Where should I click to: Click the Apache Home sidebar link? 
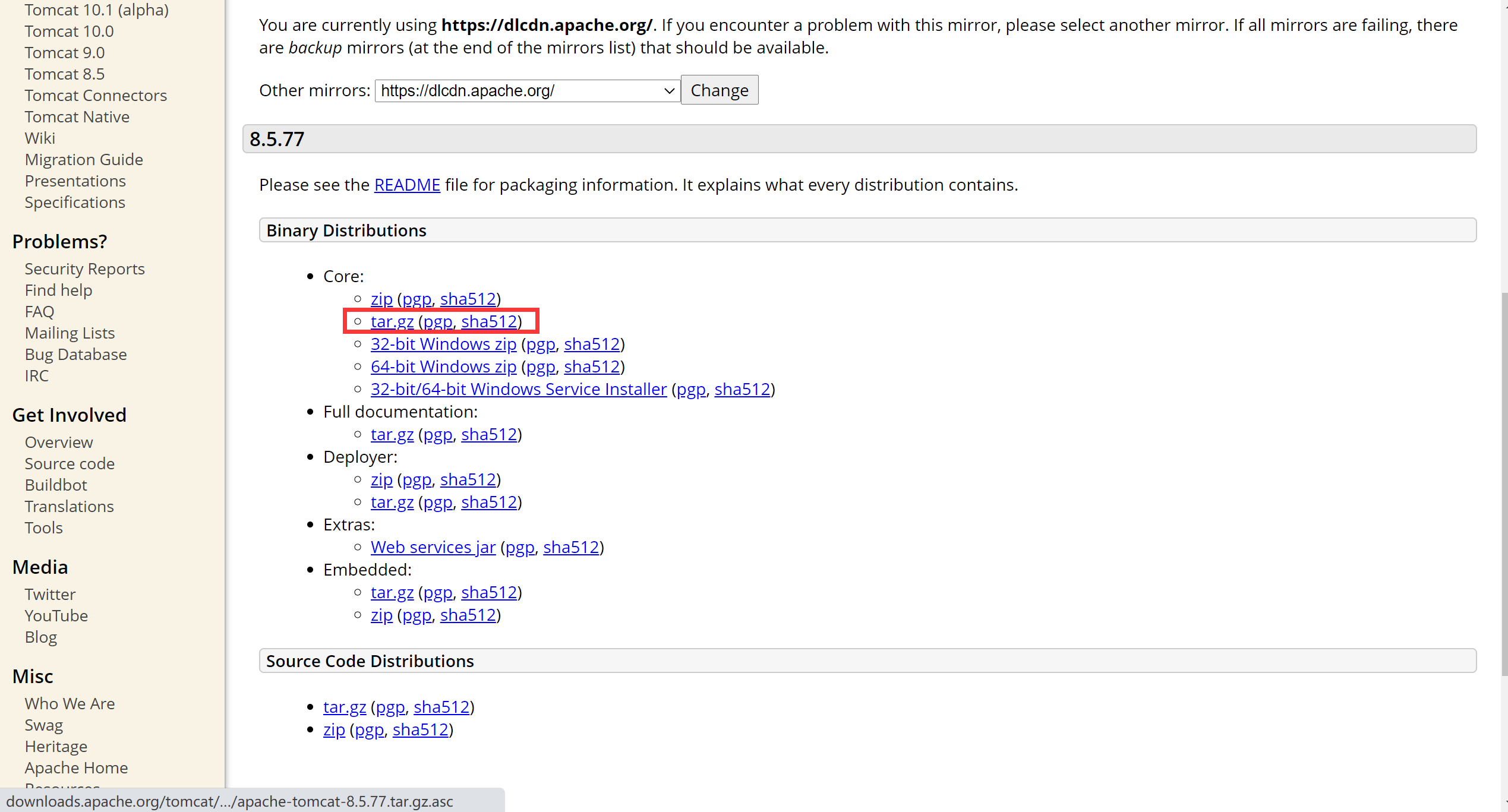tap(76, 768)
